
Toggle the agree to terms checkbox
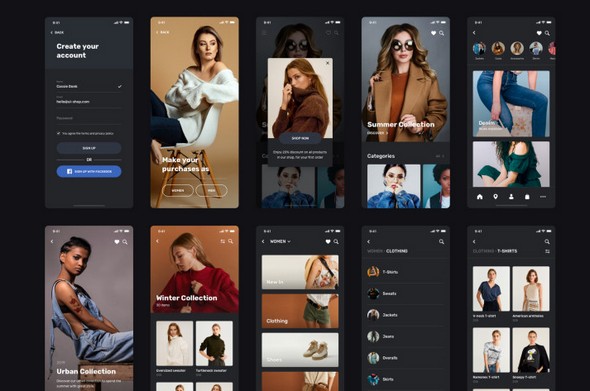click(x=58, y=133)
